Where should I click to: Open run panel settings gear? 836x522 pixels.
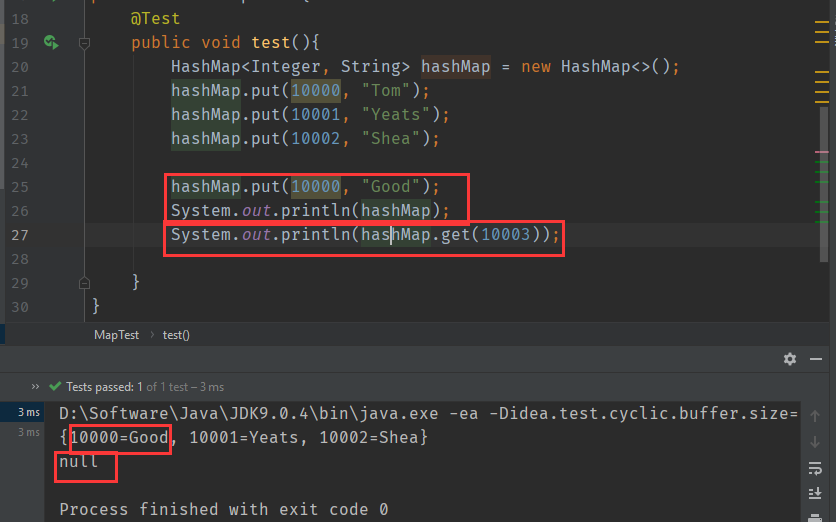(x=790, y=359)
